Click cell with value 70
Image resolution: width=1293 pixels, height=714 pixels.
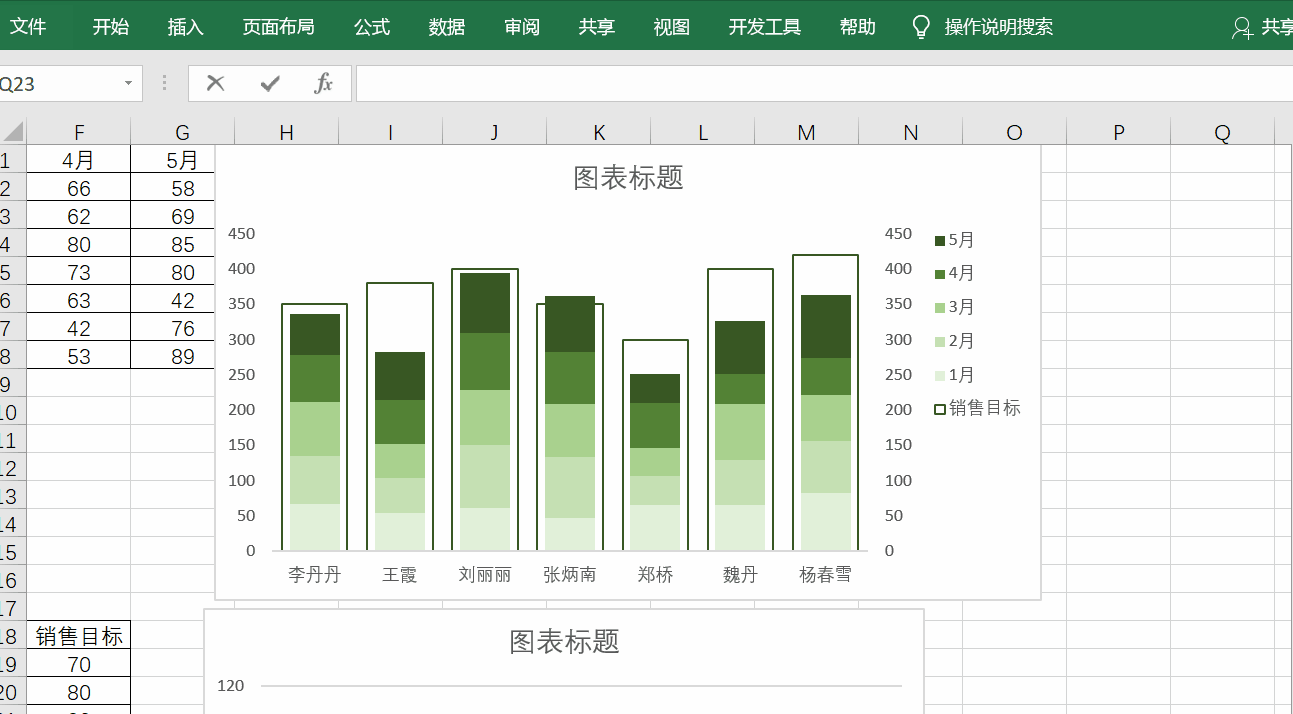(x=79, y=664)
